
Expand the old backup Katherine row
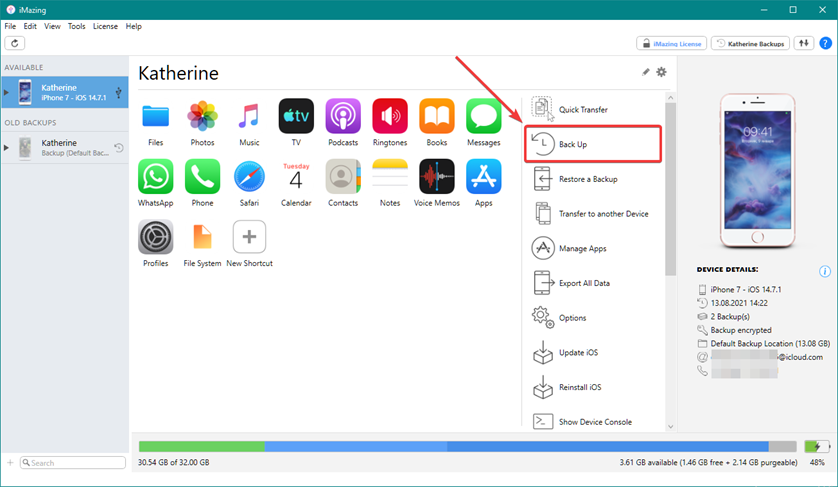tap(6, 147)
